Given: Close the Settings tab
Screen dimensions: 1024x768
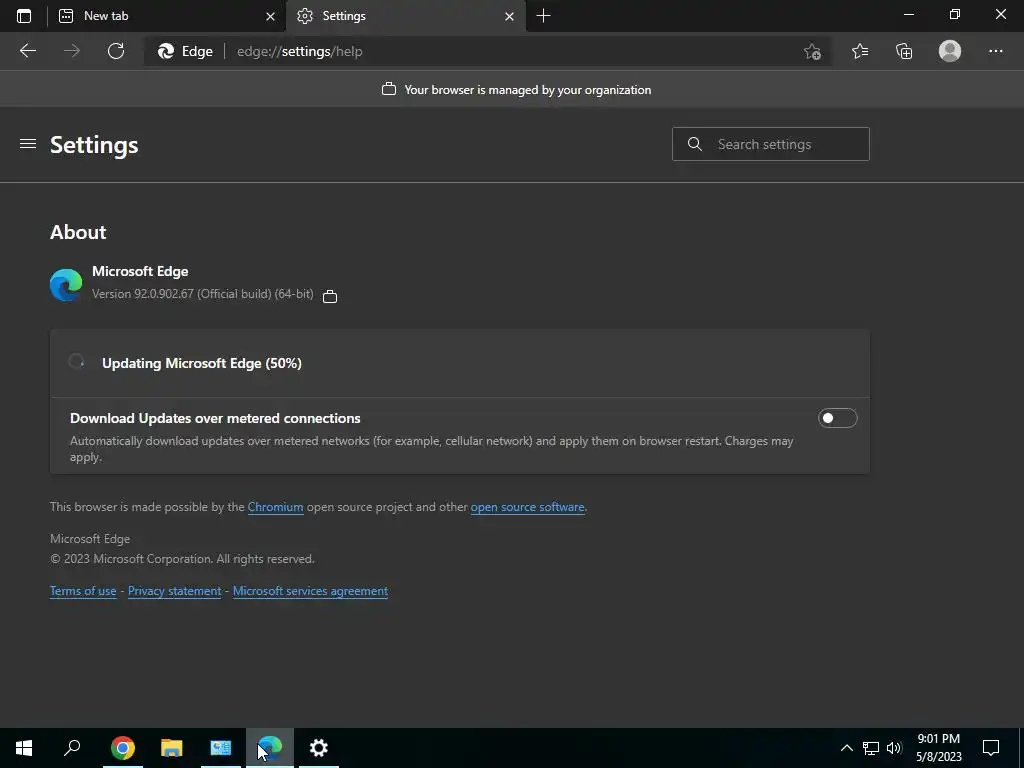Looking at the screenshot, I should 509,16.
